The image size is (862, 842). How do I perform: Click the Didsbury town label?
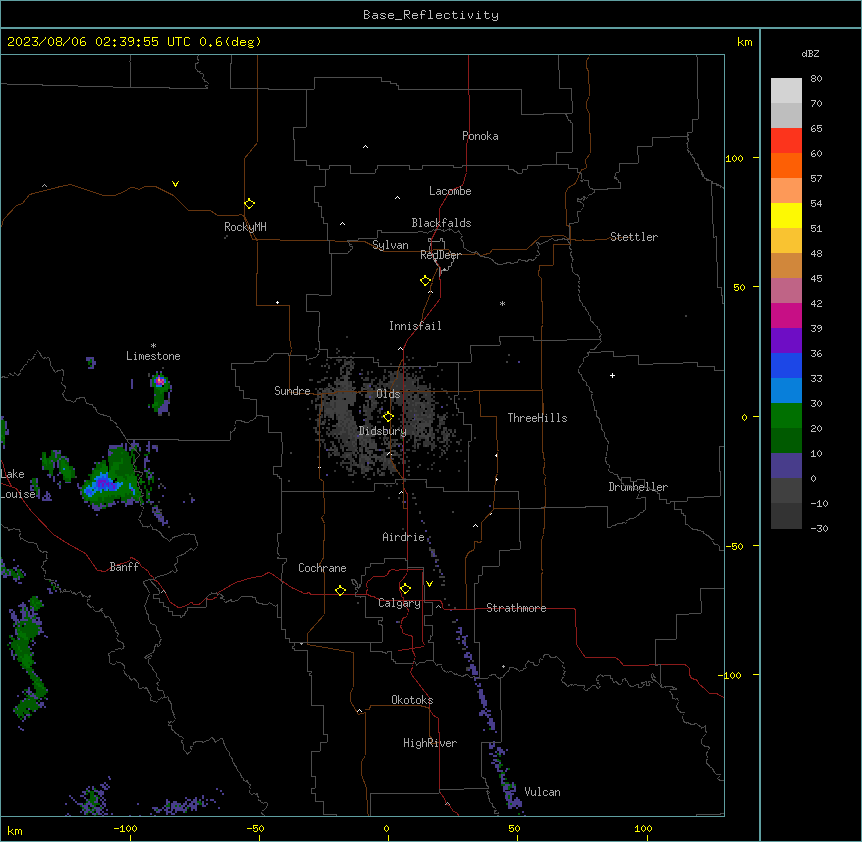[383, 431]
